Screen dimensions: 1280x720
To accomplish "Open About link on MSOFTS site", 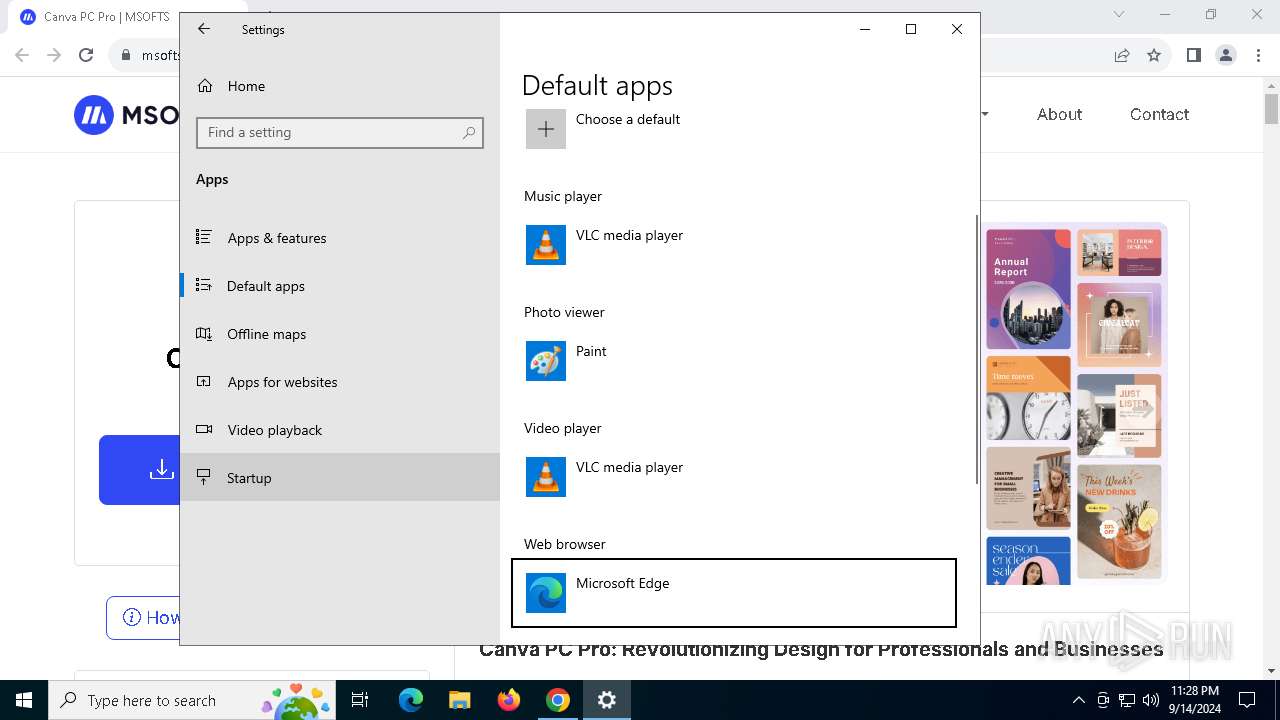I will (1059, 114).
